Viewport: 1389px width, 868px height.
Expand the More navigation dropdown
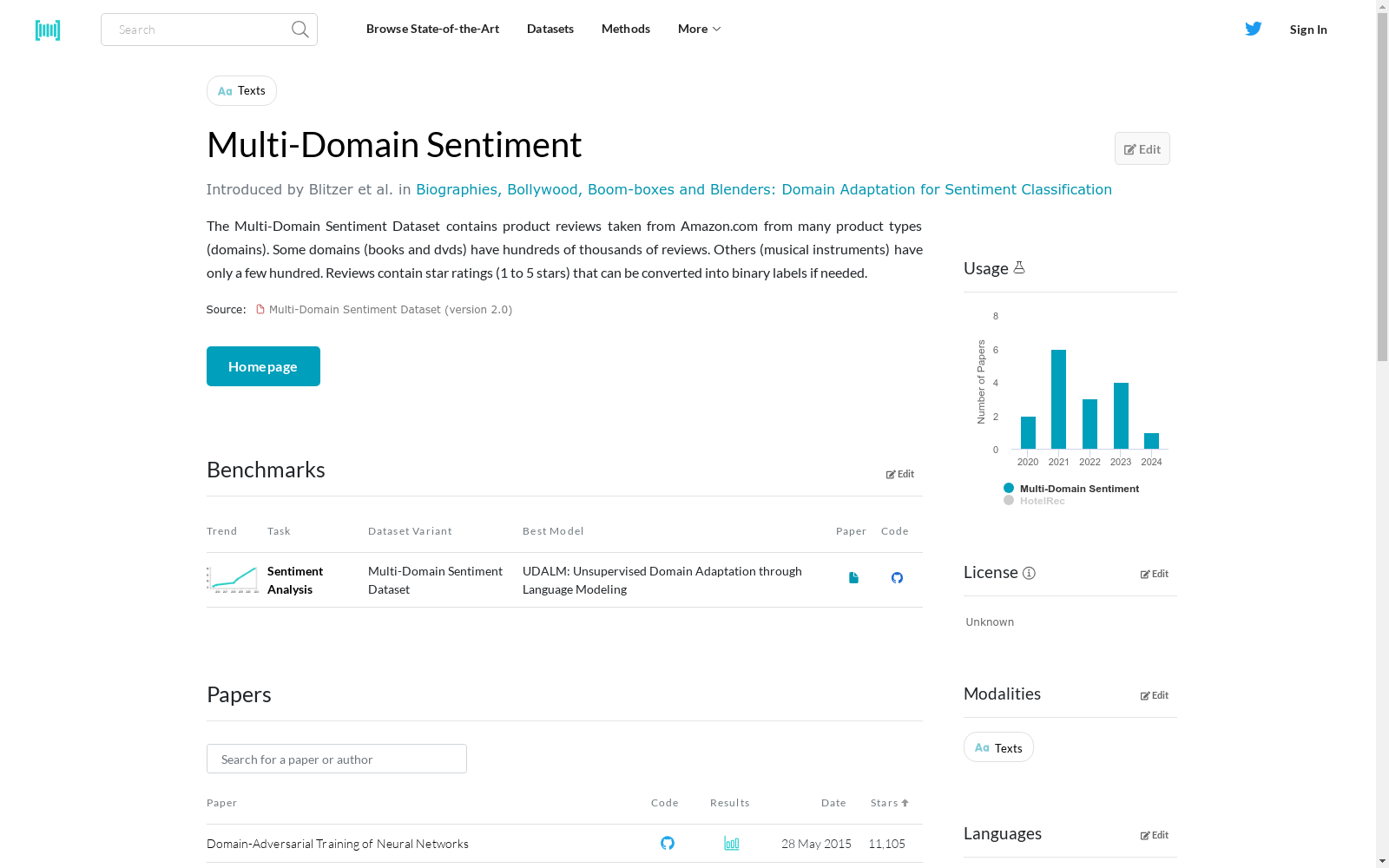pyautogui.click(x=698, y=29)
